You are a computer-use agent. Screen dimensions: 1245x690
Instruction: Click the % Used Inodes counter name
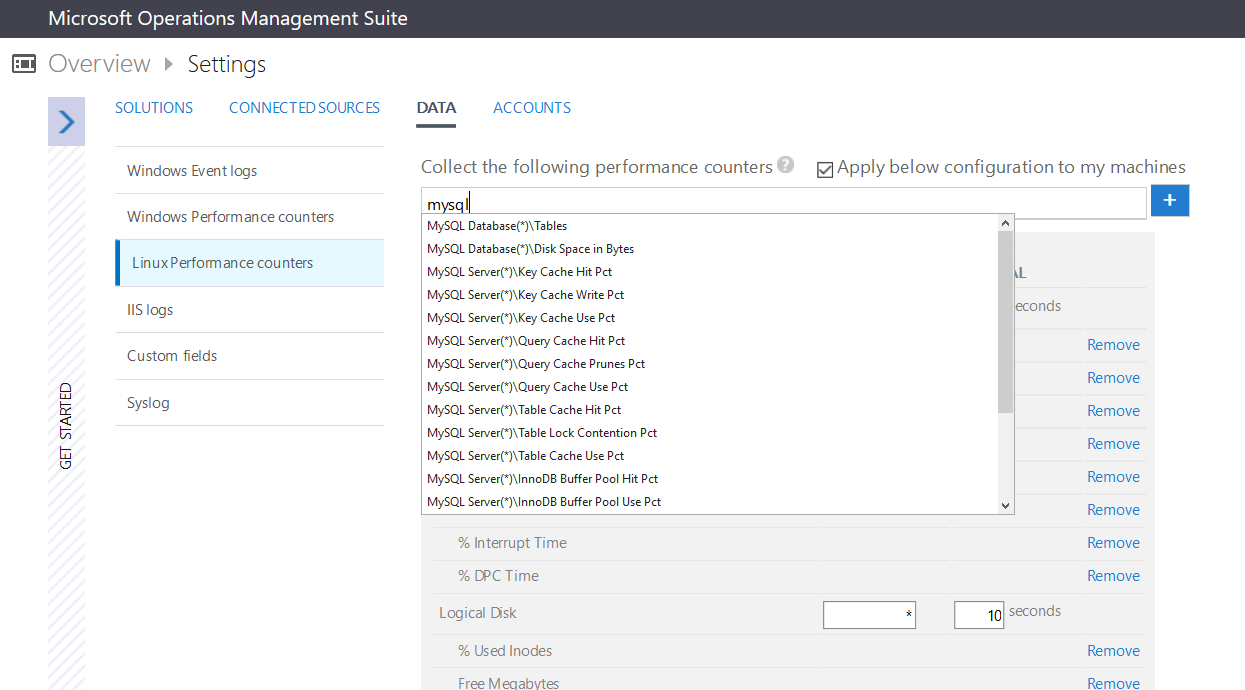click(x=505, y=651)
